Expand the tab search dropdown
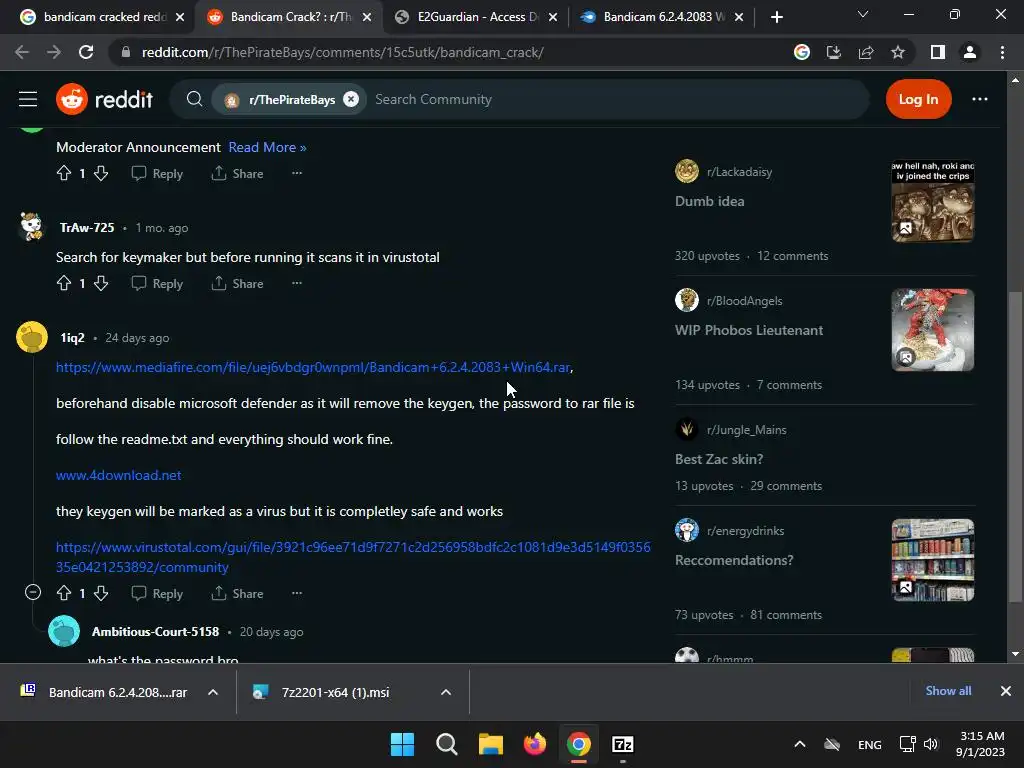Image resolution: width=1024 pixels, height=768 pixels. pos(863,14)
